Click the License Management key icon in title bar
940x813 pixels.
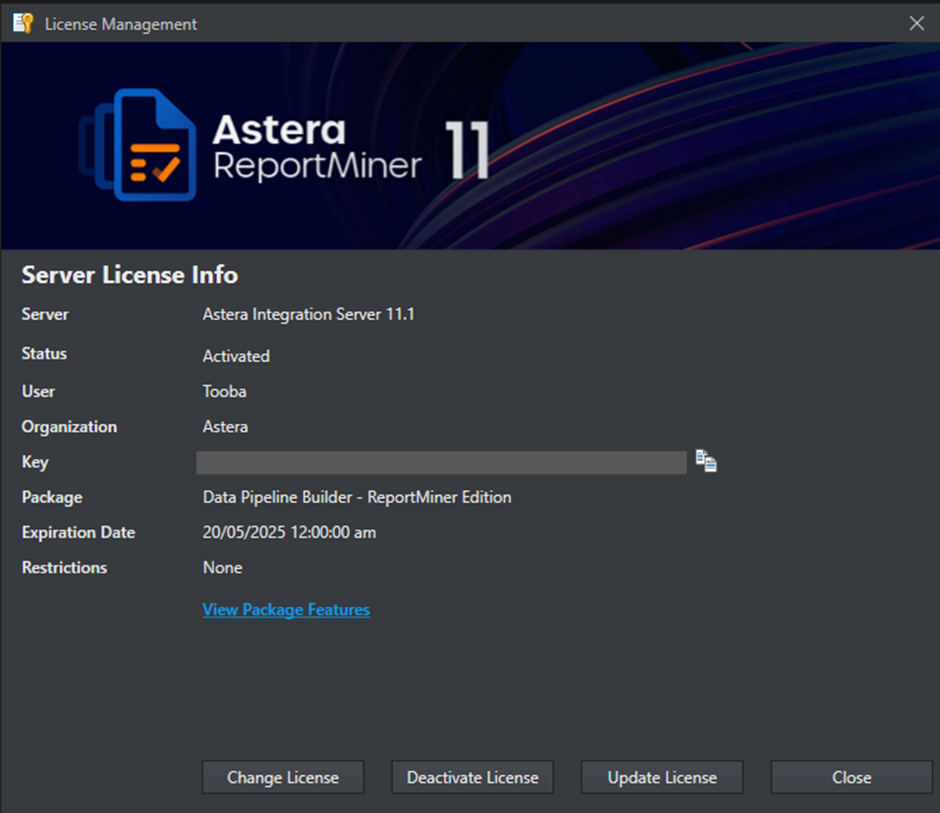point(23,23)
